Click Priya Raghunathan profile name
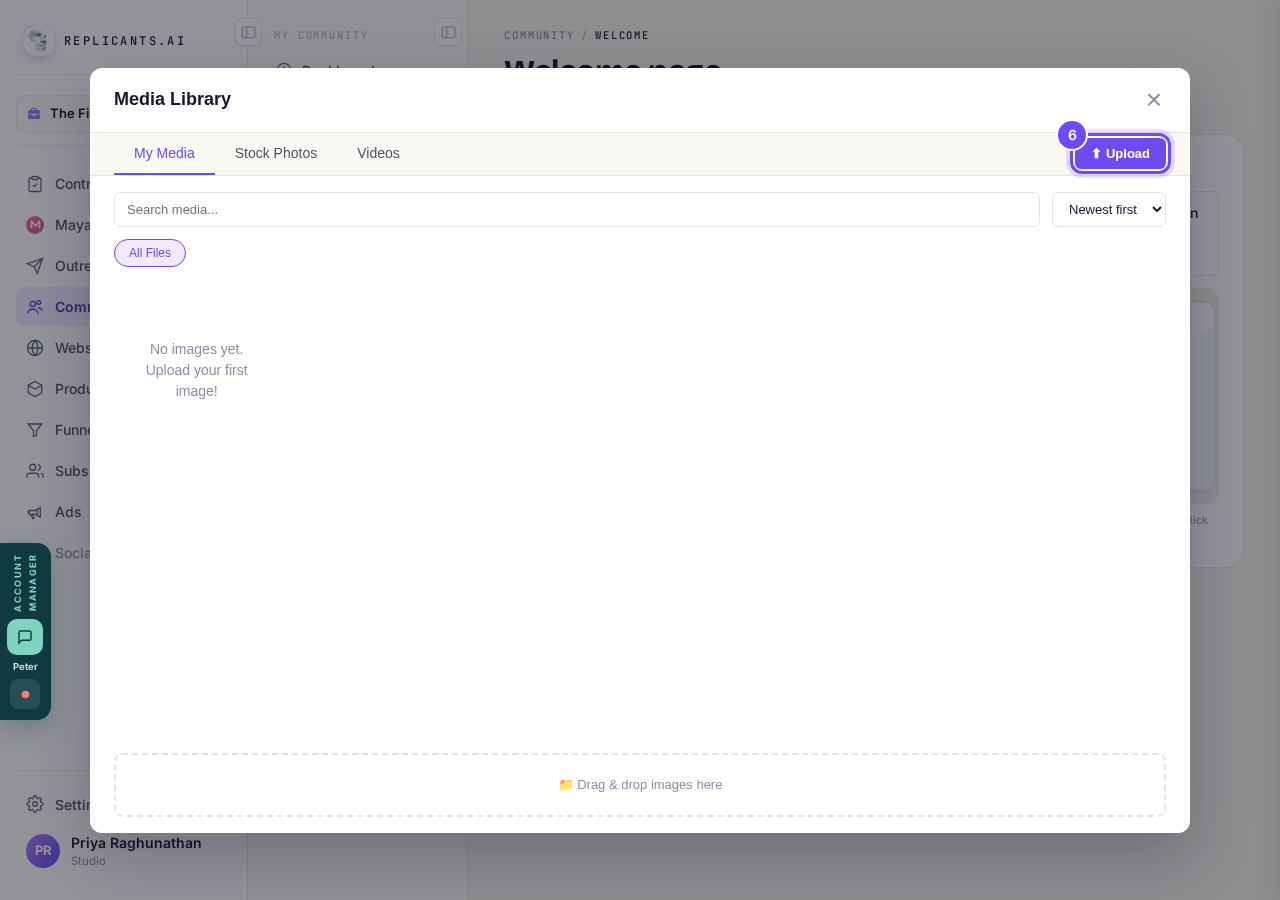 136,843
